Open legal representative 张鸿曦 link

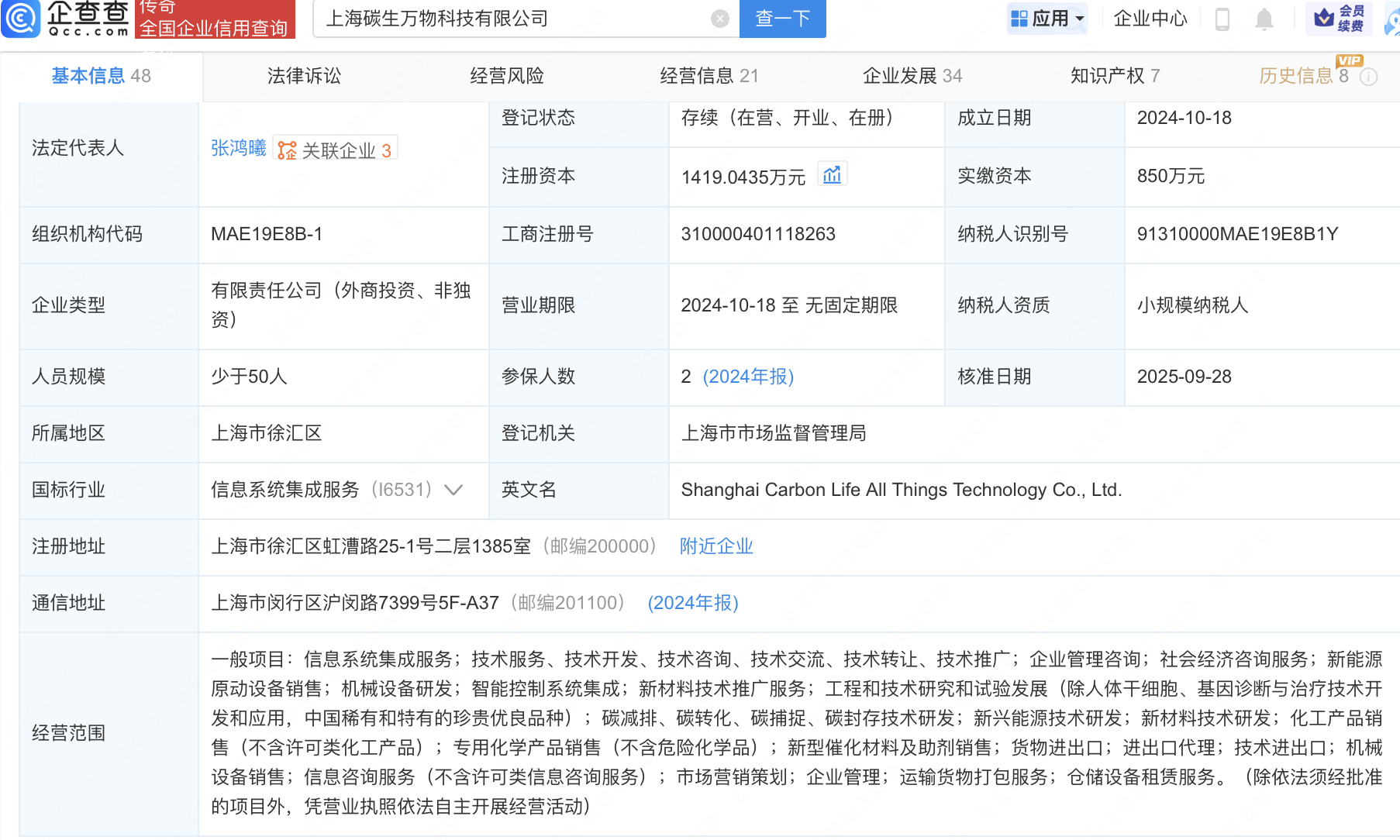click(x=238, y=148)
